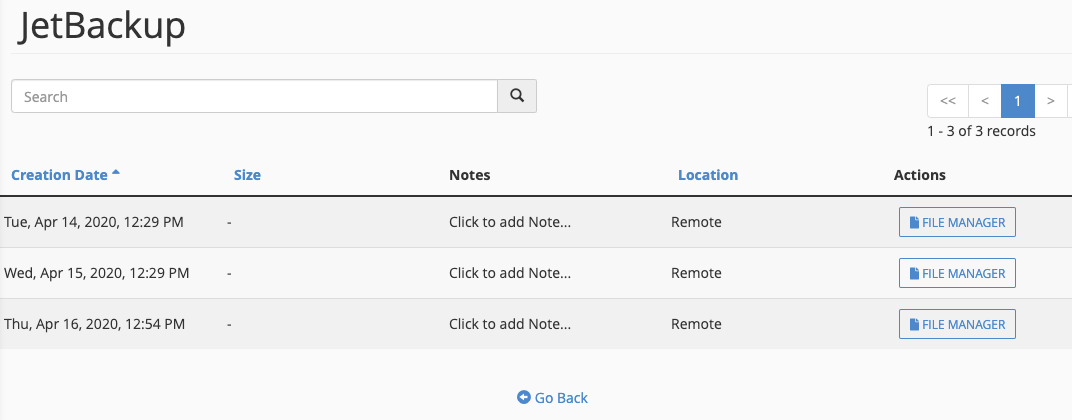This screenshot has width=1072, height=420.
Task: Click the Notes column header
Action: click(470, 174)
